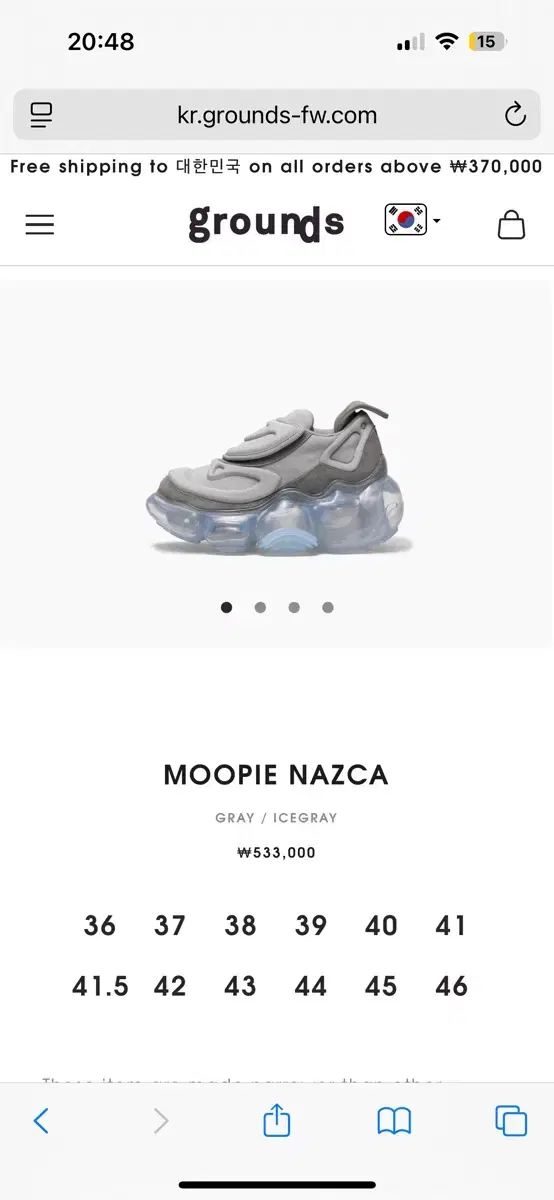Pick size 46 option
The width and height of the screenshot is (554, 1200).
tap(451, 987)
